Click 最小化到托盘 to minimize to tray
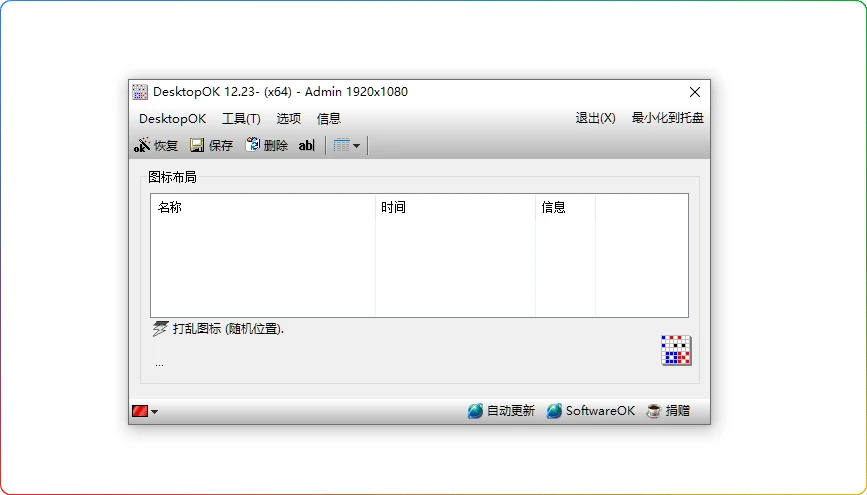 [667, 118]
